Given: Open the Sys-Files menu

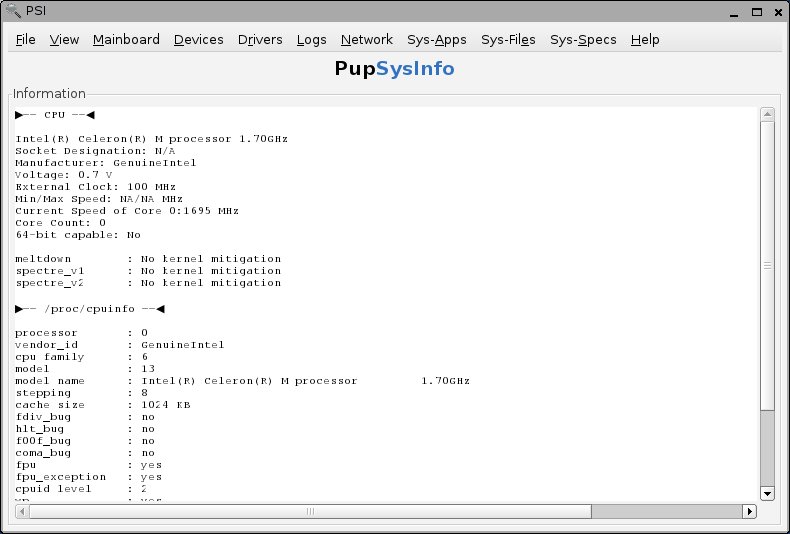Looking at the screenshot, I should [x=508, y=39].
